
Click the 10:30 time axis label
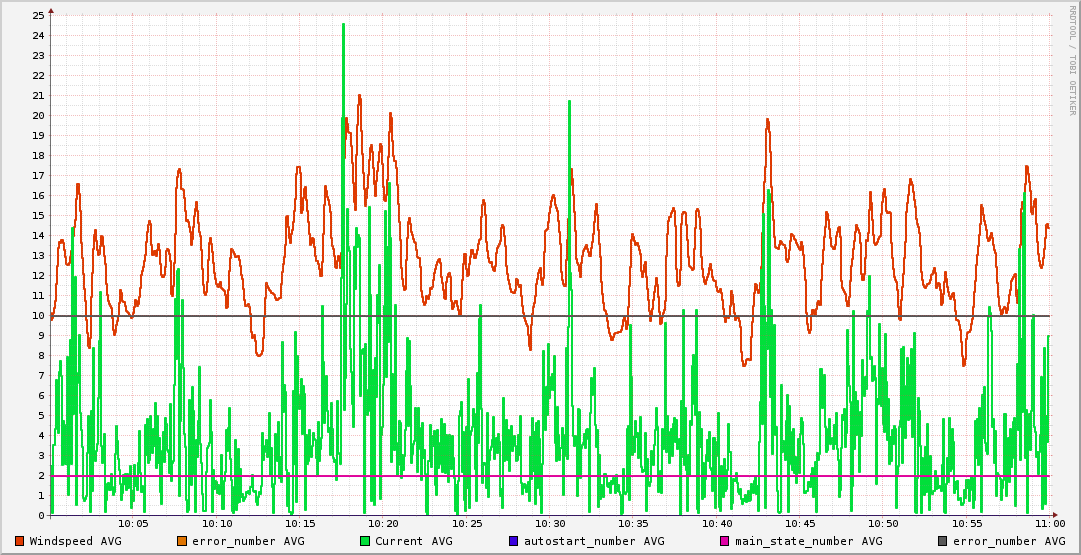pos(550,524)
